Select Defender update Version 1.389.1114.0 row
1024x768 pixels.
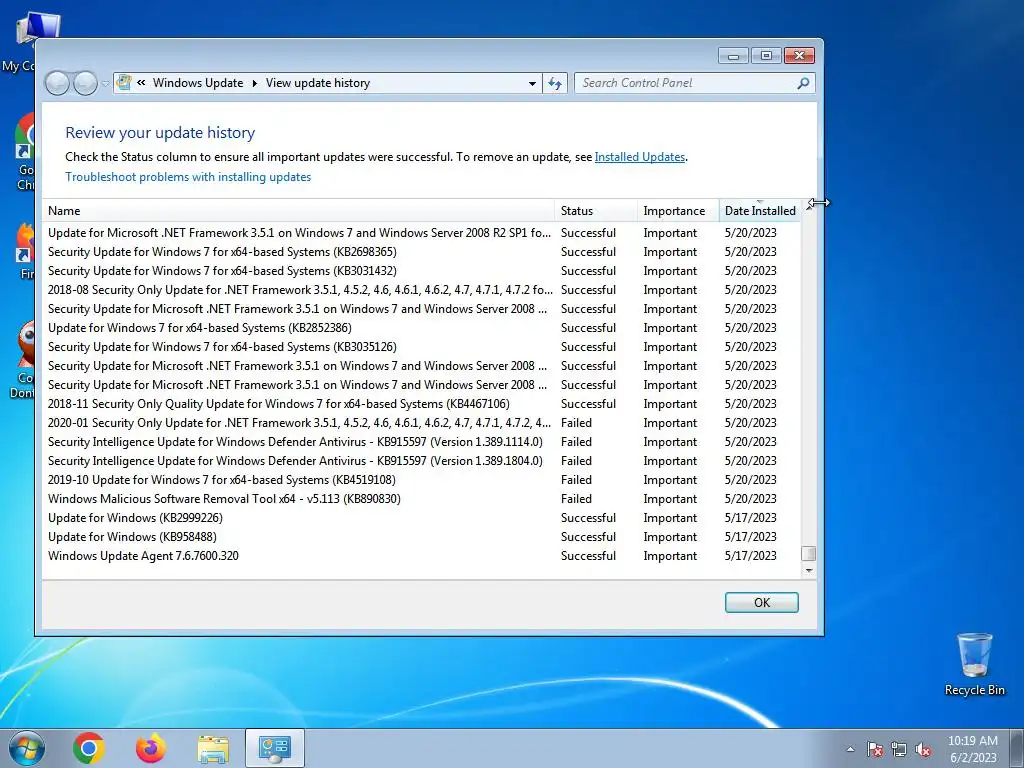point(421,442)
